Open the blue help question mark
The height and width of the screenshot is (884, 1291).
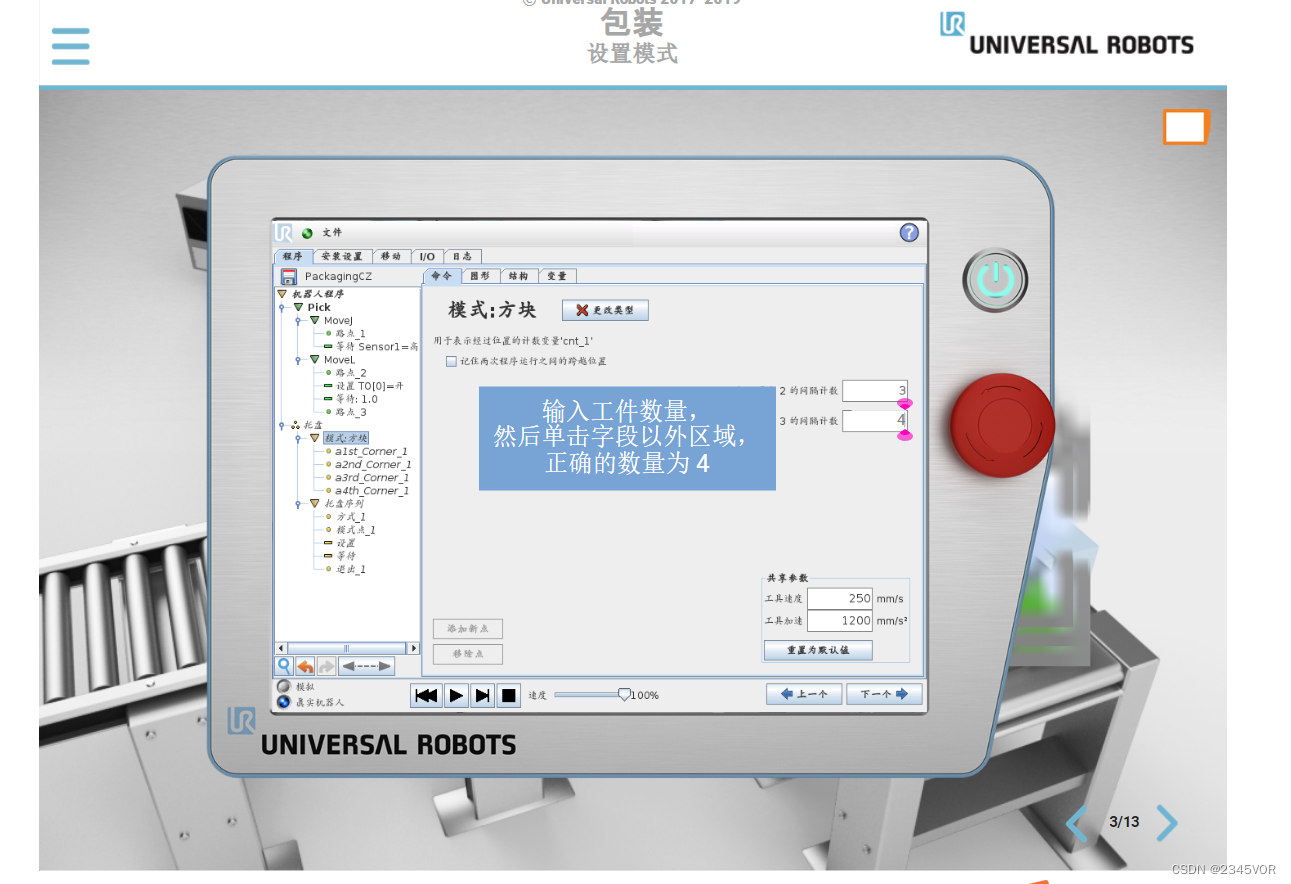[909, 232]
